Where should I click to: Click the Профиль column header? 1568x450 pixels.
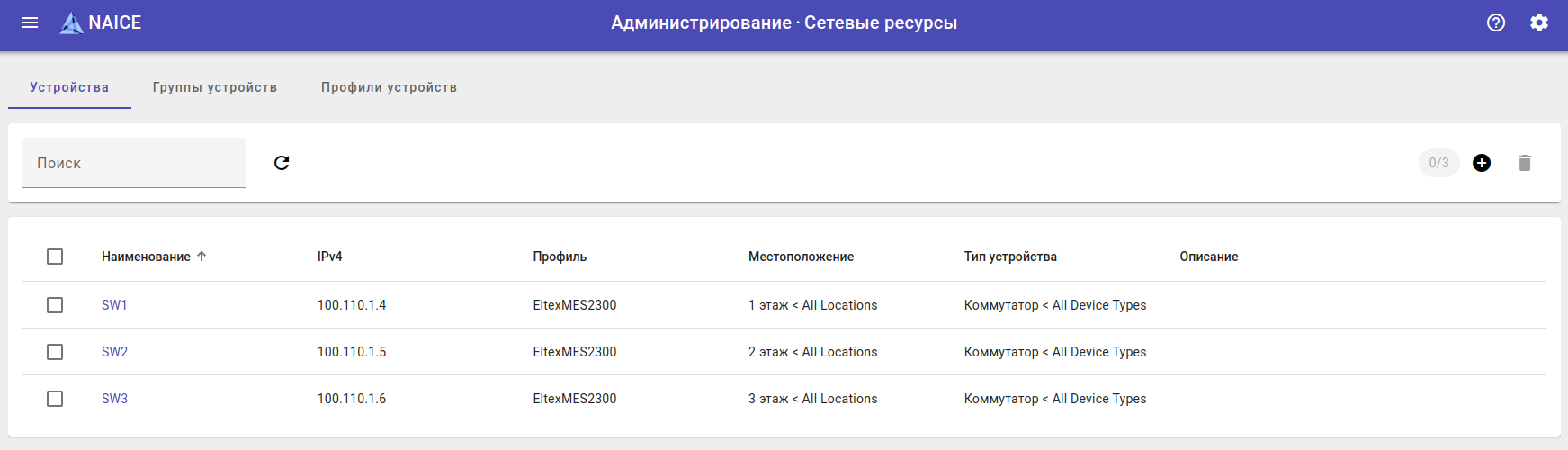point(560,256)
